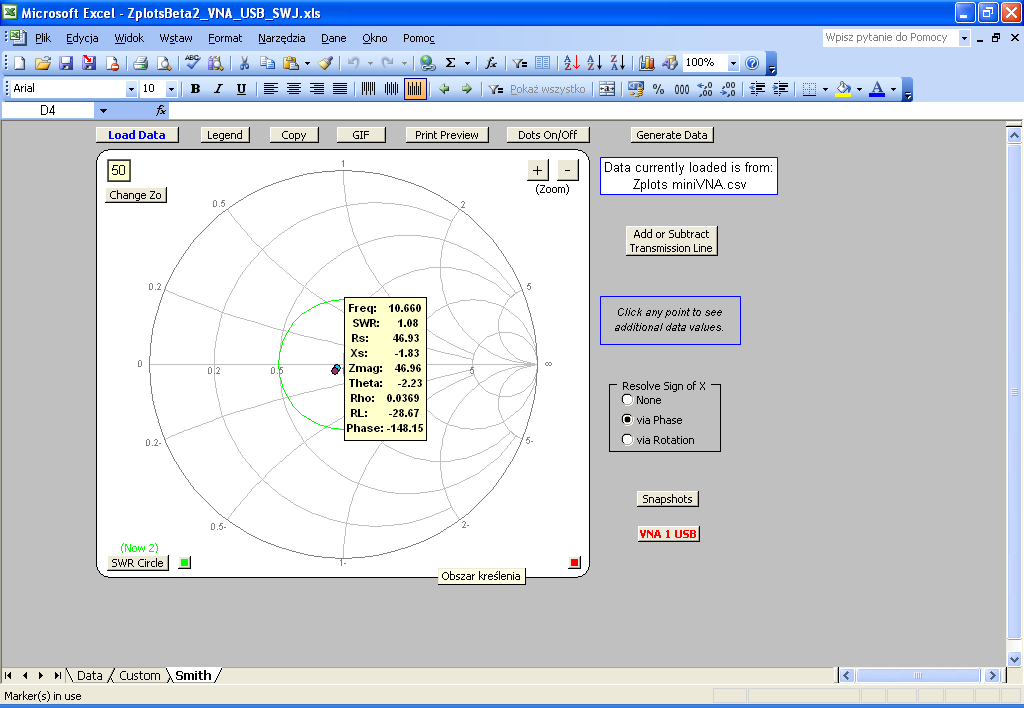Open the Chart Wizard icon
The width and height of the screenshot is (1024, 708).
click(x=647, y=63)
